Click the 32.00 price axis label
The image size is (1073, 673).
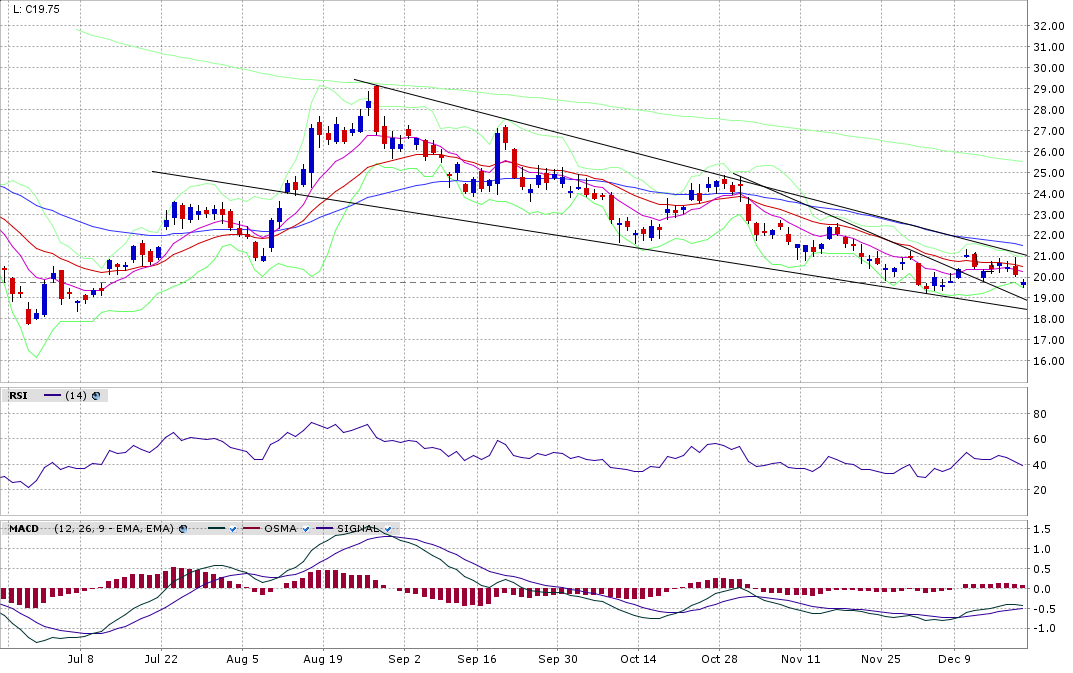click(x=1048, y=26)
